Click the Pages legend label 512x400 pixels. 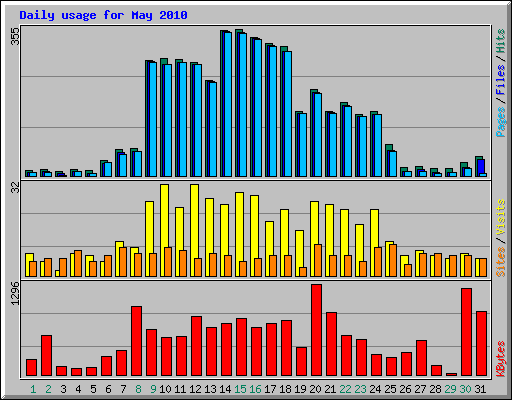500,122
